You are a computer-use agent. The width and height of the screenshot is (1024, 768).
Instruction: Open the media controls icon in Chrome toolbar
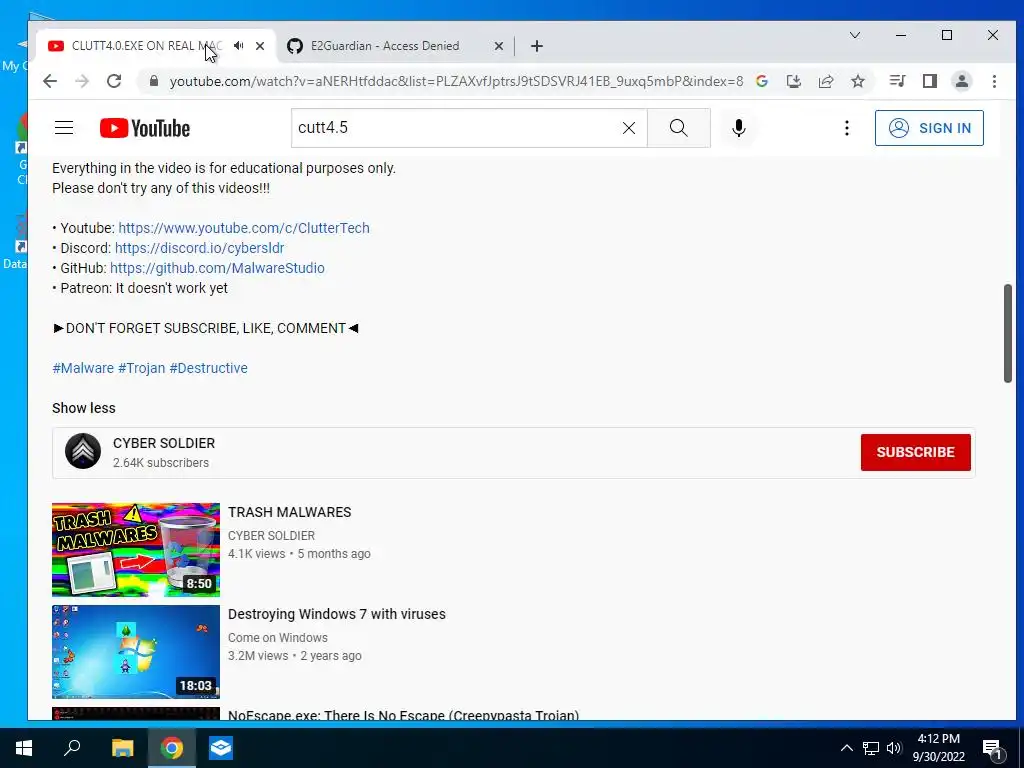tap(897, 81)
